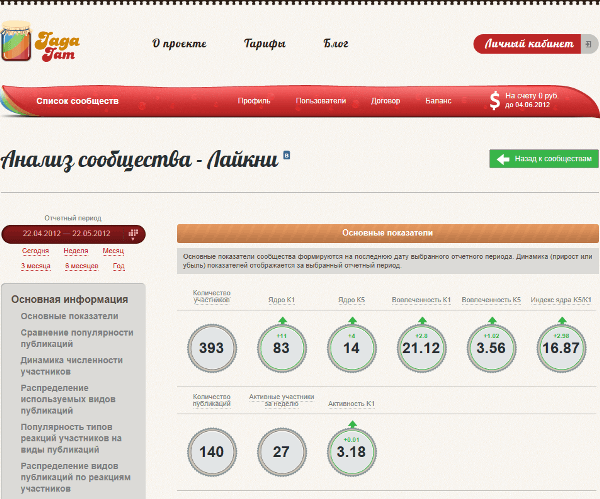The image size is (600, 499).
Task: Click the Количество участников circle 393
Action: tap(212, 348)
